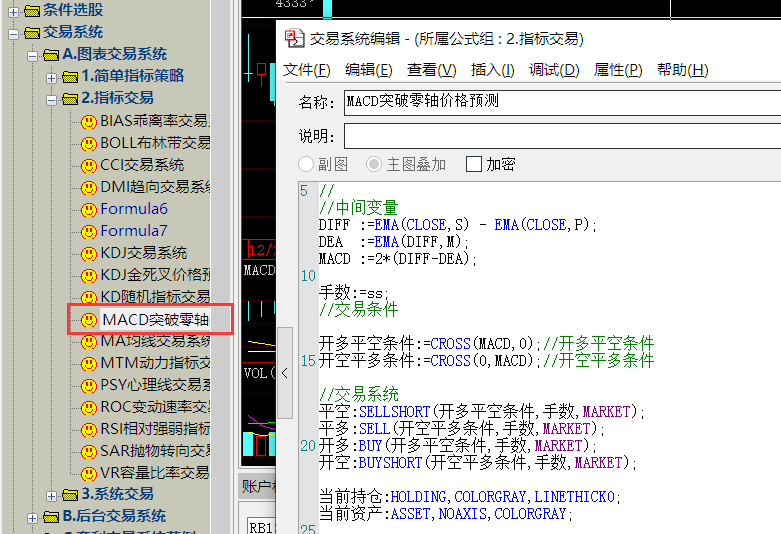
Task: Open the 帮助(H) menu
Action: click(682, 70)
